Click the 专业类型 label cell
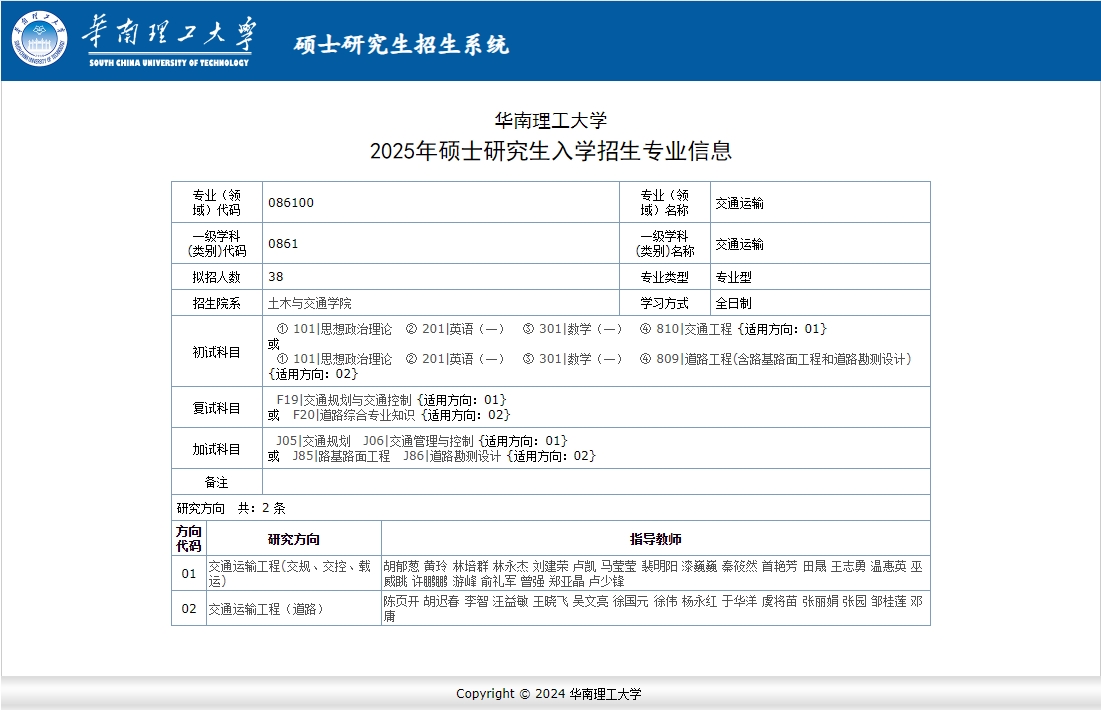The width and height of the screenshot is (1101, 710). [664, 277]
